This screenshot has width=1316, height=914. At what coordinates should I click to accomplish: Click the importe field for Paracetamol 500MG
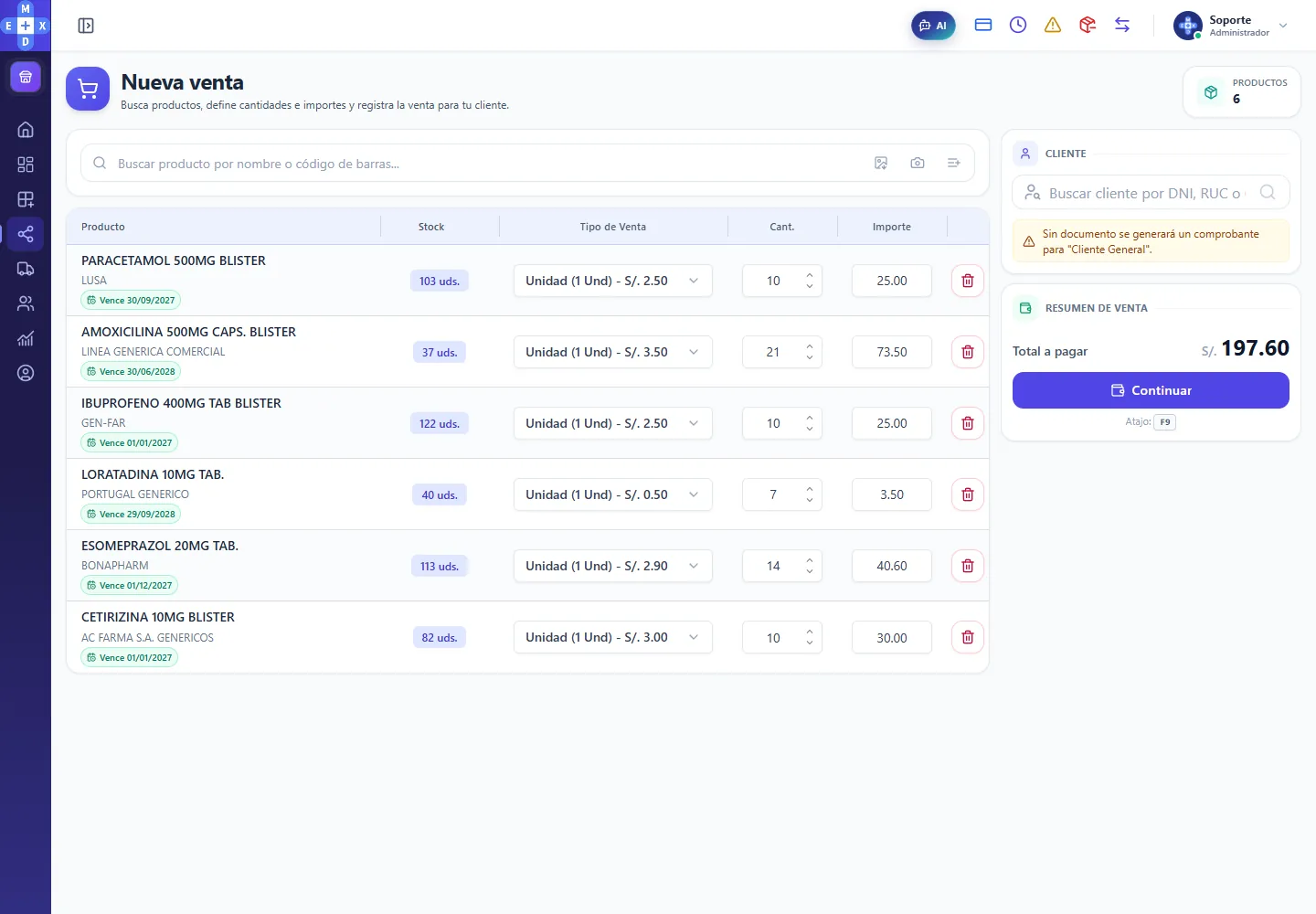pyautogui.click(x=892, y=281)
